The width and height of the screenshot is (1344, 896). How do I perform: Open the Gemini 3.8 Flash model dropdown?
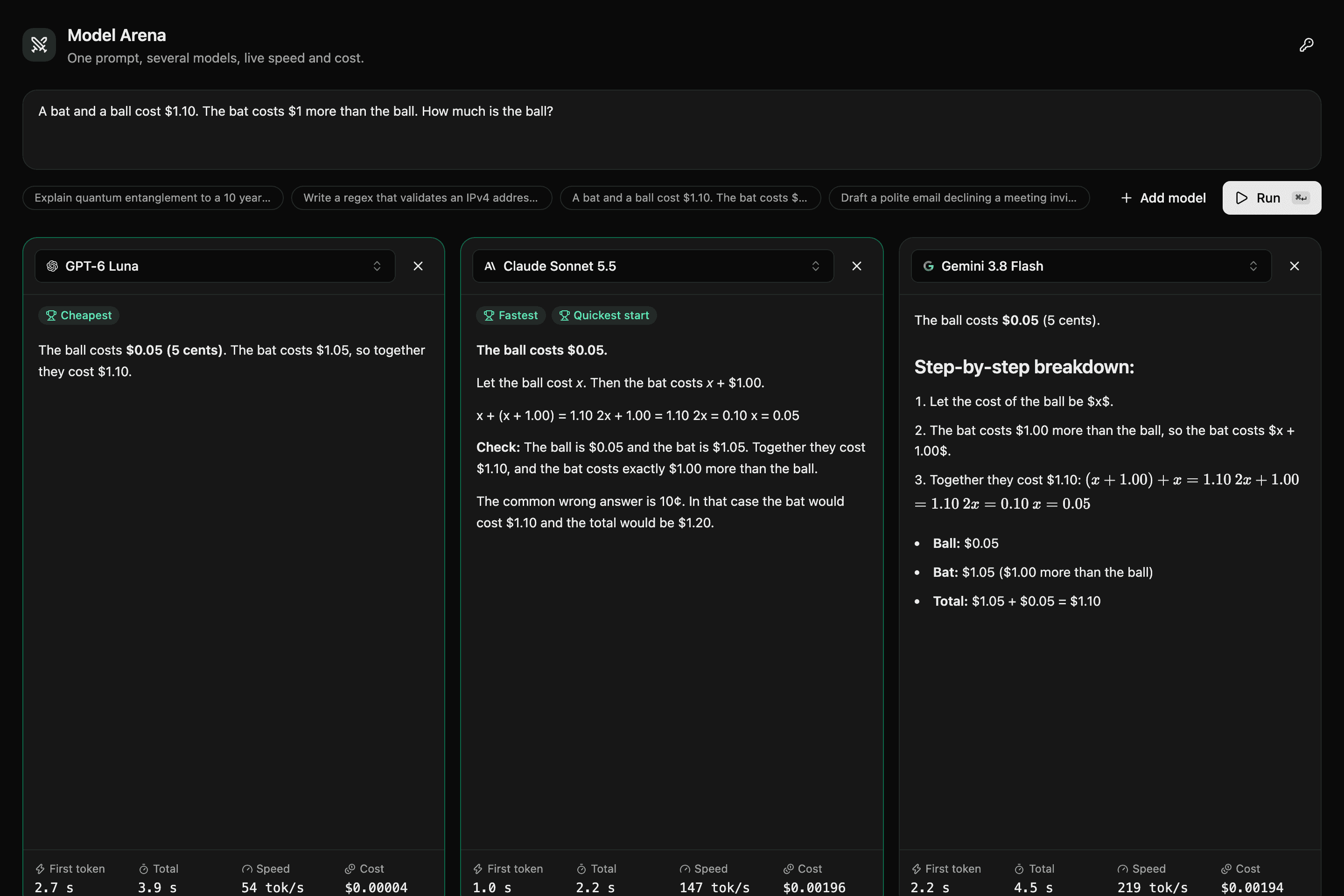1091,266
